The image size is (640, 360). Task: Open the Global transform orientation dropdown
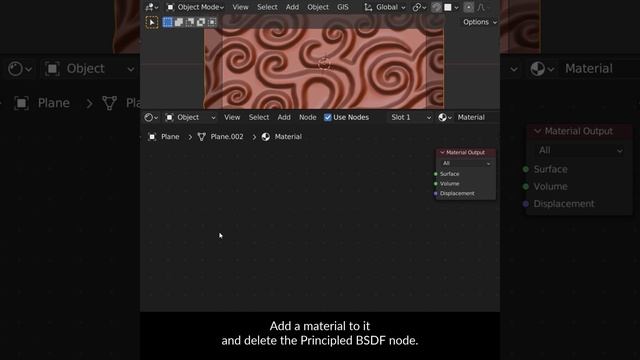pyautogui.click(x=385, y=7)
